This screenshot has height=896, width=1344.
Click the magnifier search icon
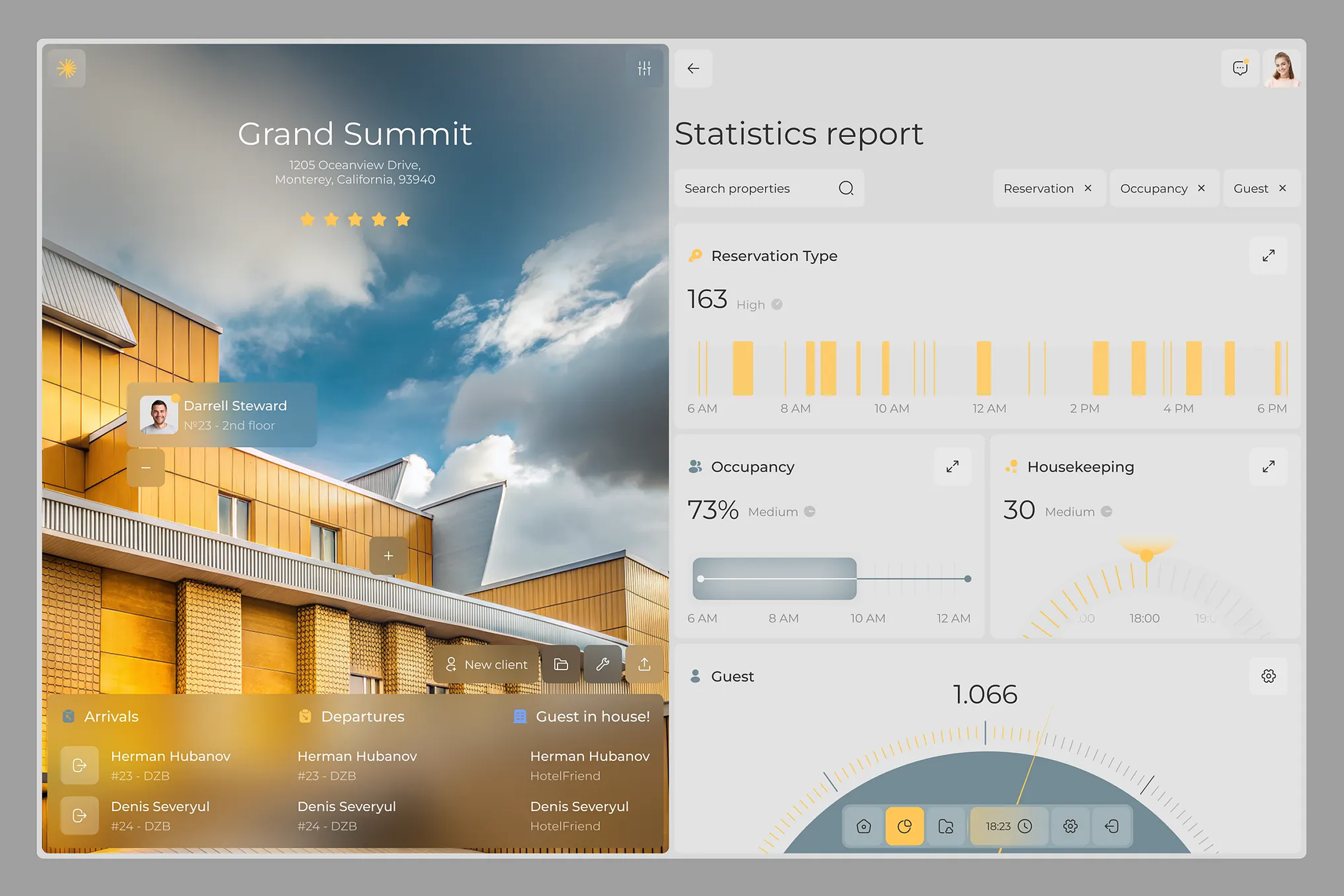pyautogui.click(x=846, y=188)
